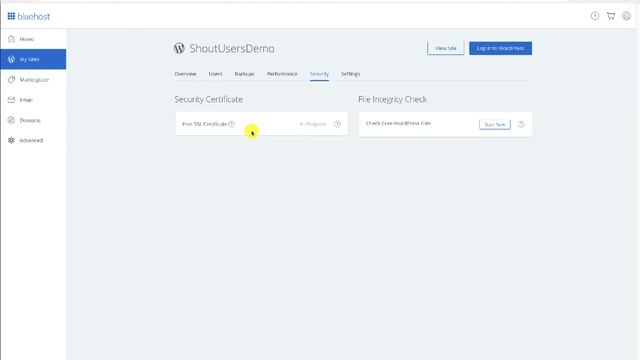Run the file integrity check now
Image resolution: width=640 pixels, height=360 pixels.
[x=495, y=124]
